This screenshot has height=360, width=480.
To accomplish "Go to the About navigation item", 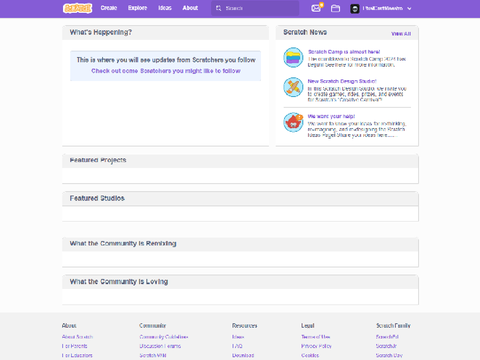I will pos(190,8).
